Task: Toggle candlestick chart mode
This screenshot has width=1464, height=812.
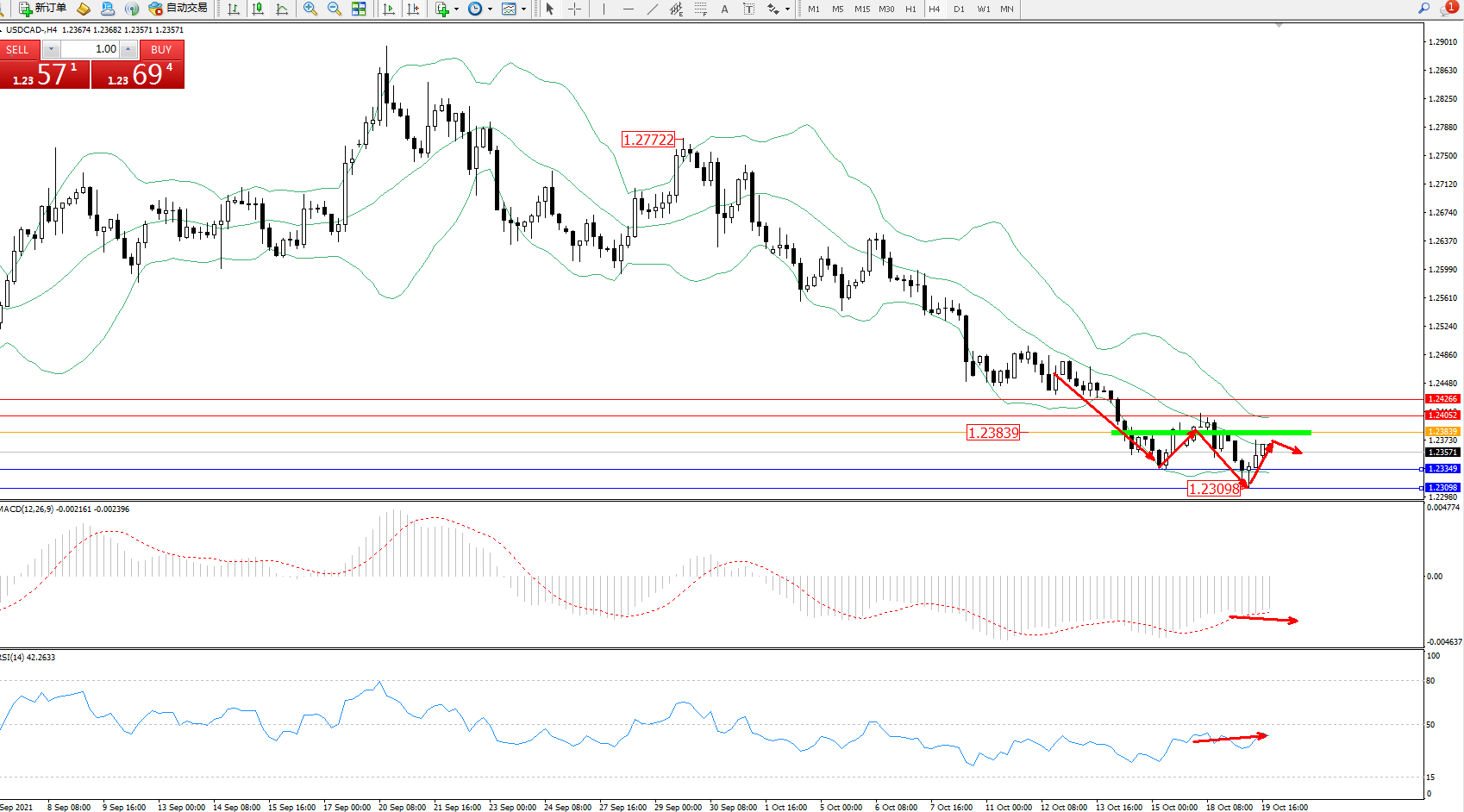Action: click(x=258, y=9)
